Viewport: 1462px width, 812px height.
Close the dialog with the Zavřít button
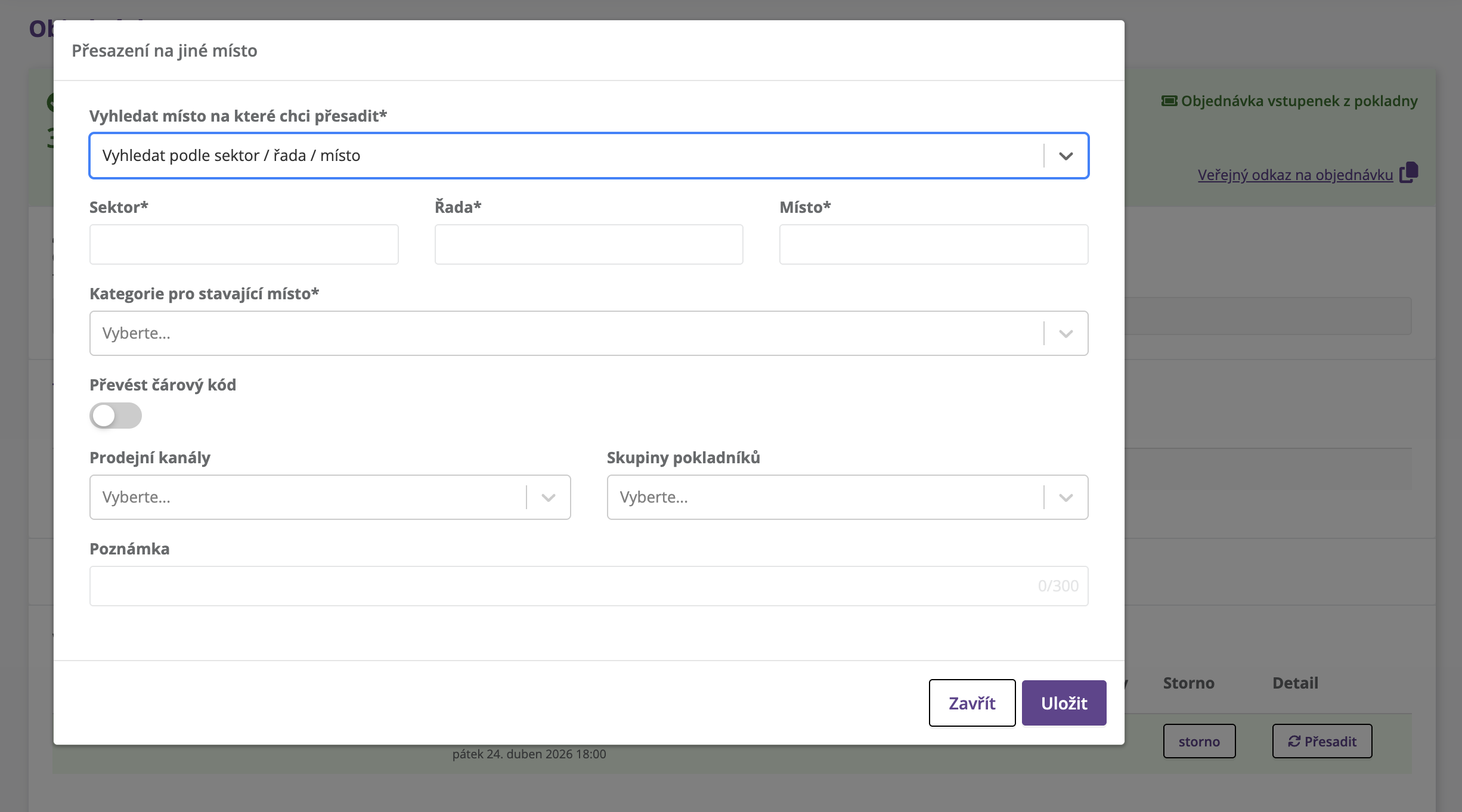point(972,703)
